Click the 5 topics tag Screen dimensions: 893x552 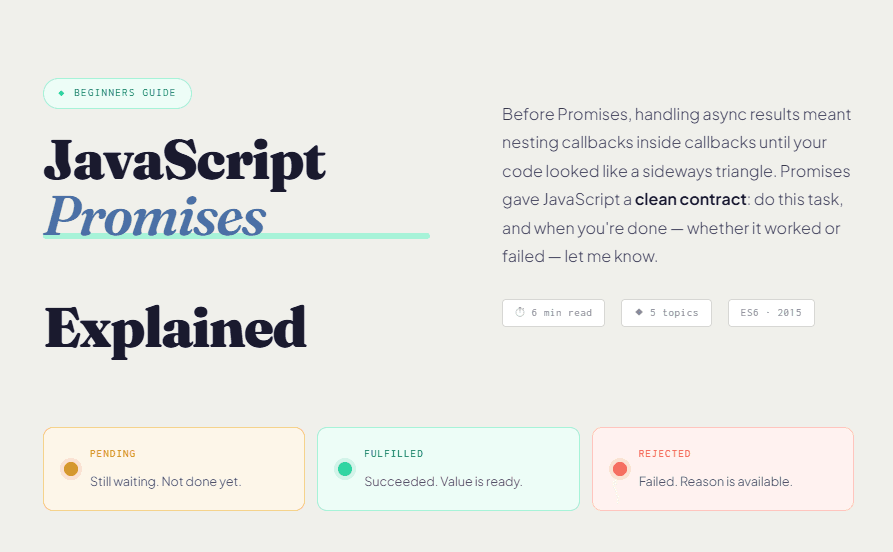click(x=666, y=313)
